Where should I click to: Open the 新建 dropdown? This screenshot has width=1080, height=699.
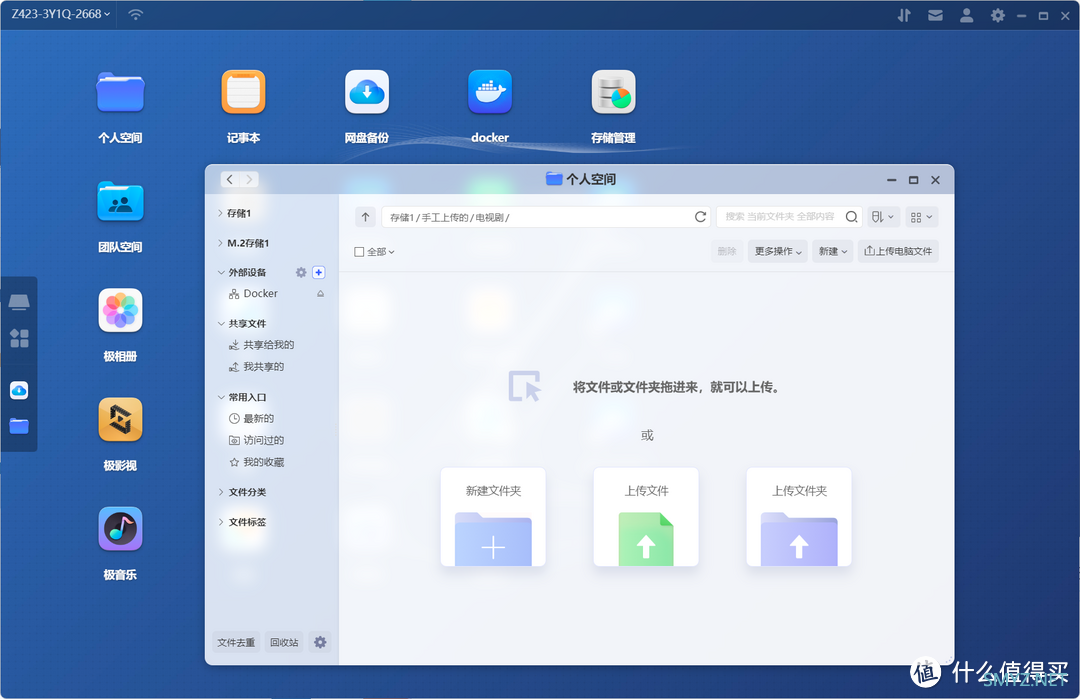pyautogui.click(x=833, y=251)
